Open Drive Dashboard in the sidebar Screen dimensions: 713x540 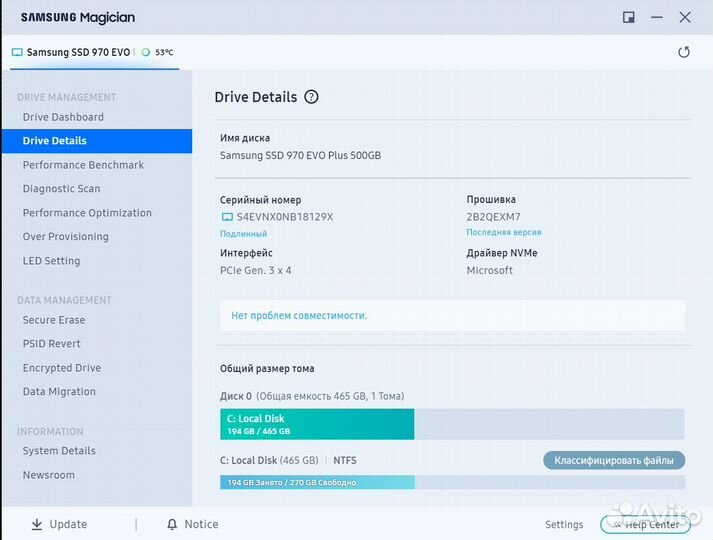coord(63,117)
